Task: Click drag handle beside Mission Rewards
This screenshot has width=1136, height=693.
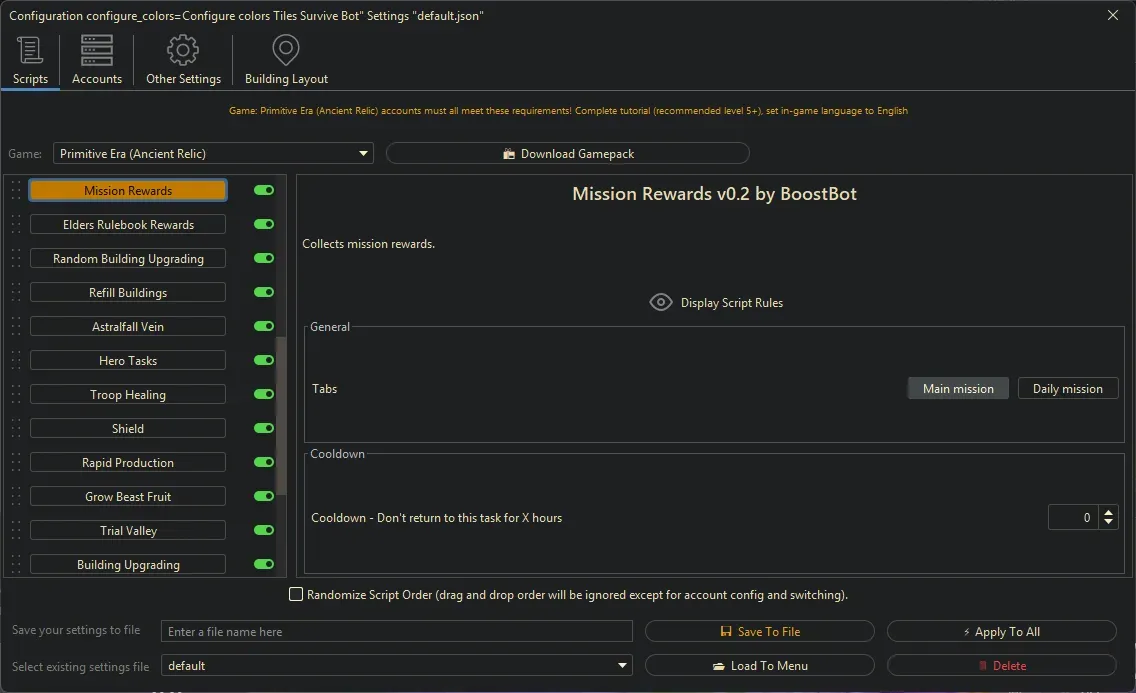Action: tap(16, 191)
